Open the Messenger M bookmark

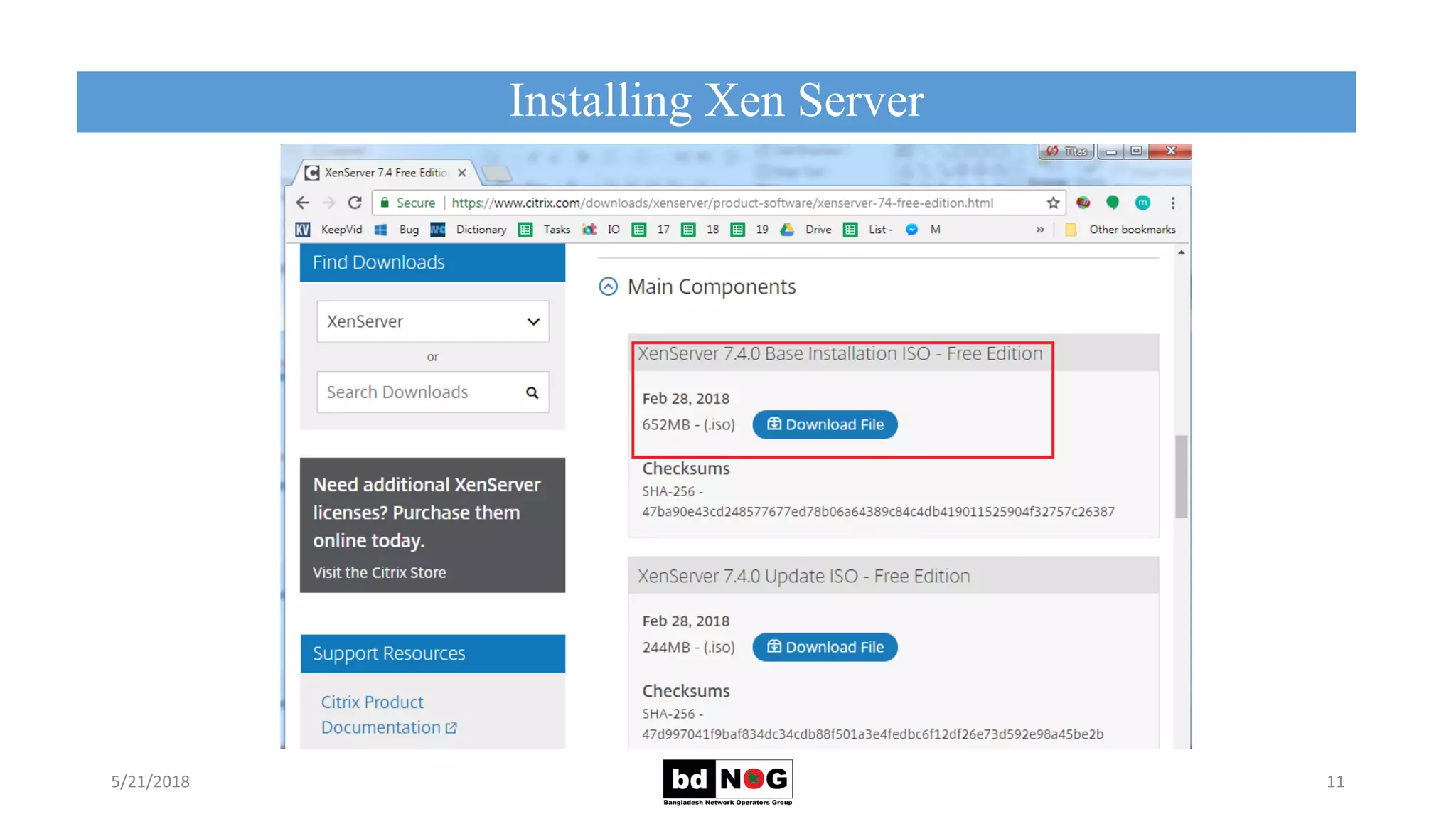[x=923, y=230]
